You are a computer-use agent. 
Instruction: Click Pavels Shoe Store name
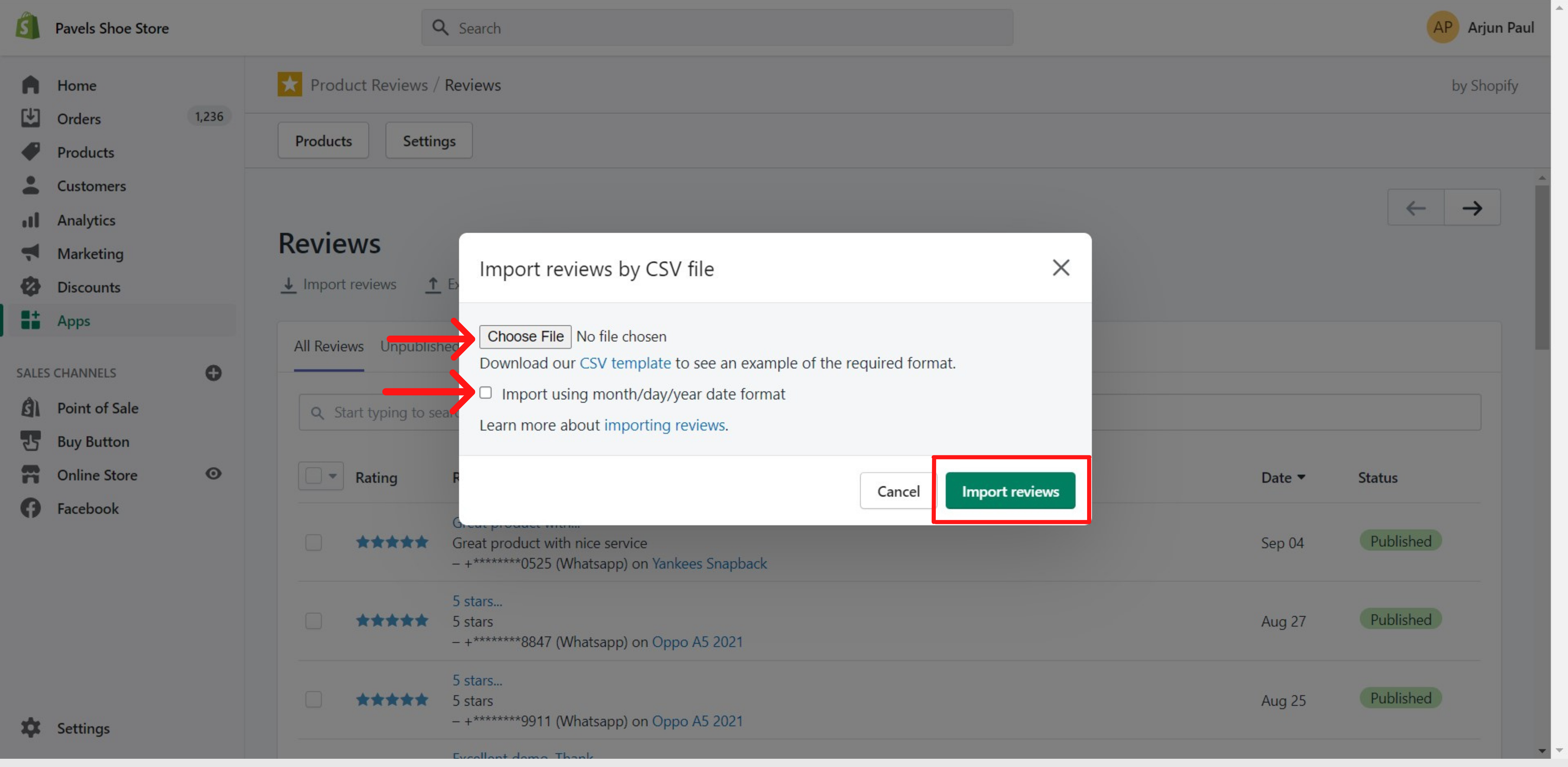tap(112, 28)
